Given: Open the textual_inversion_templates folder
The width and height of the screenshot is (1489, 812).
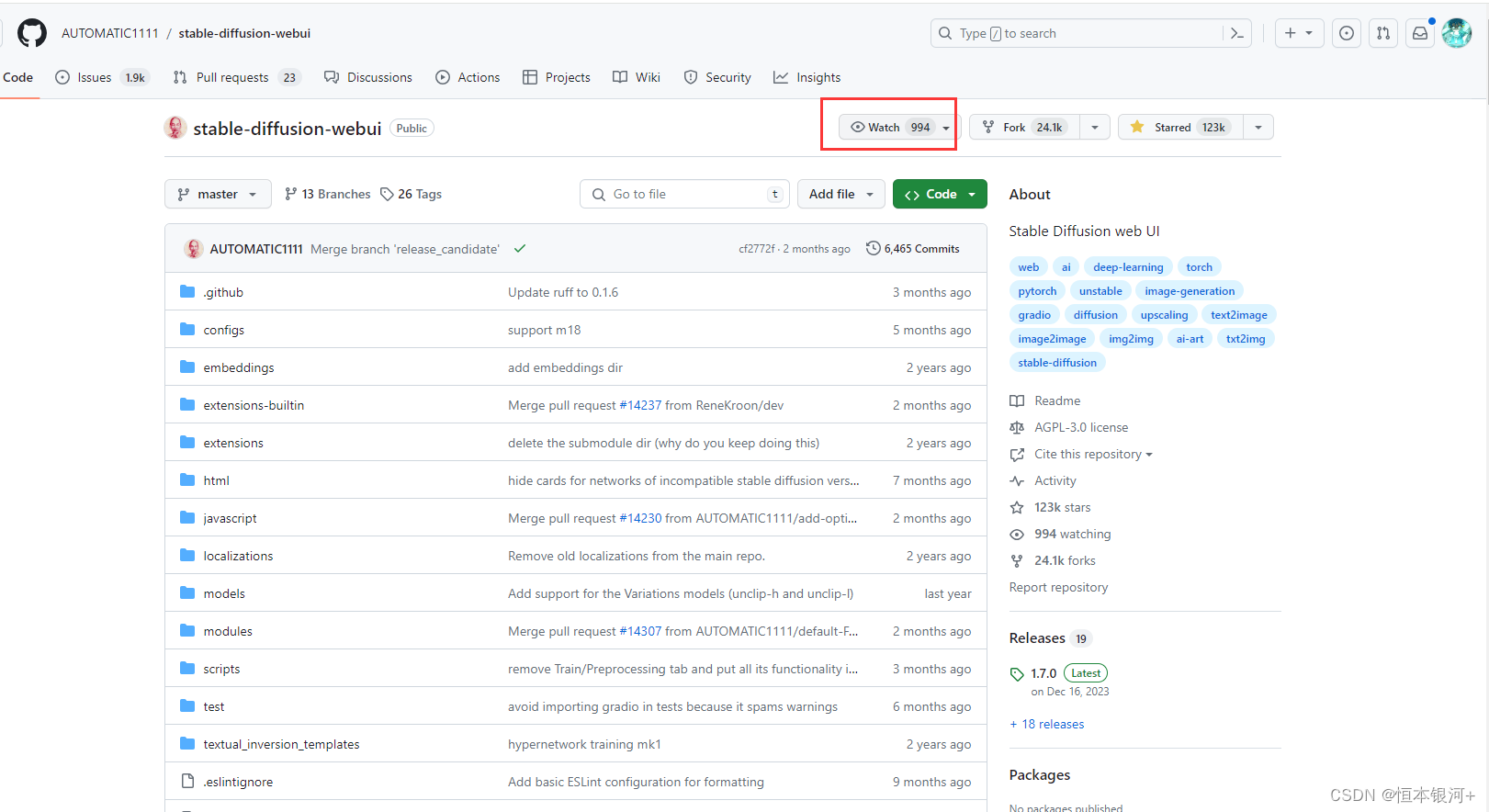Looking at the screenshot, I should click(x=281, y=744).
